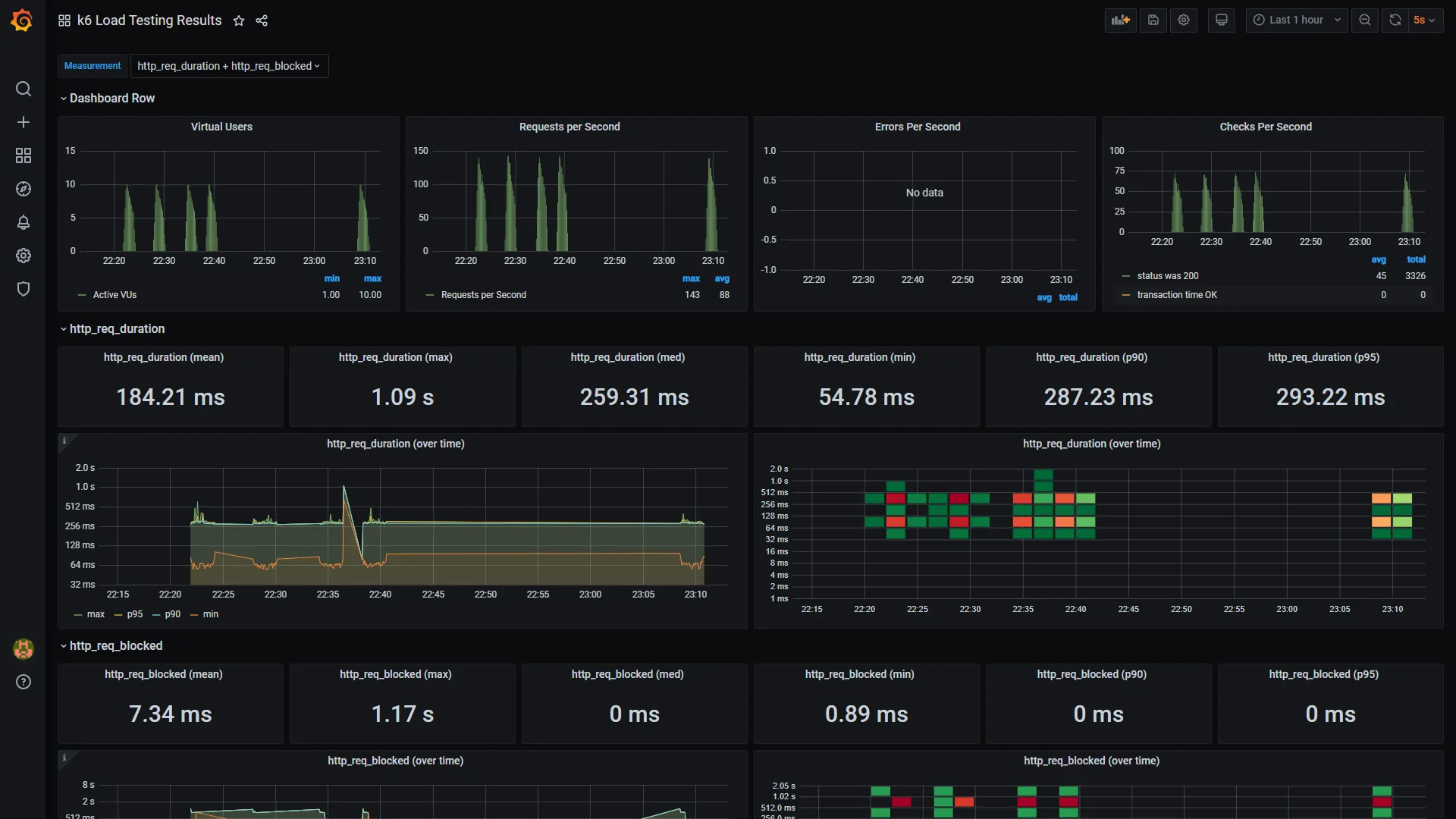Click the dashboard grid icon beside title

click(x=64, y=20)
